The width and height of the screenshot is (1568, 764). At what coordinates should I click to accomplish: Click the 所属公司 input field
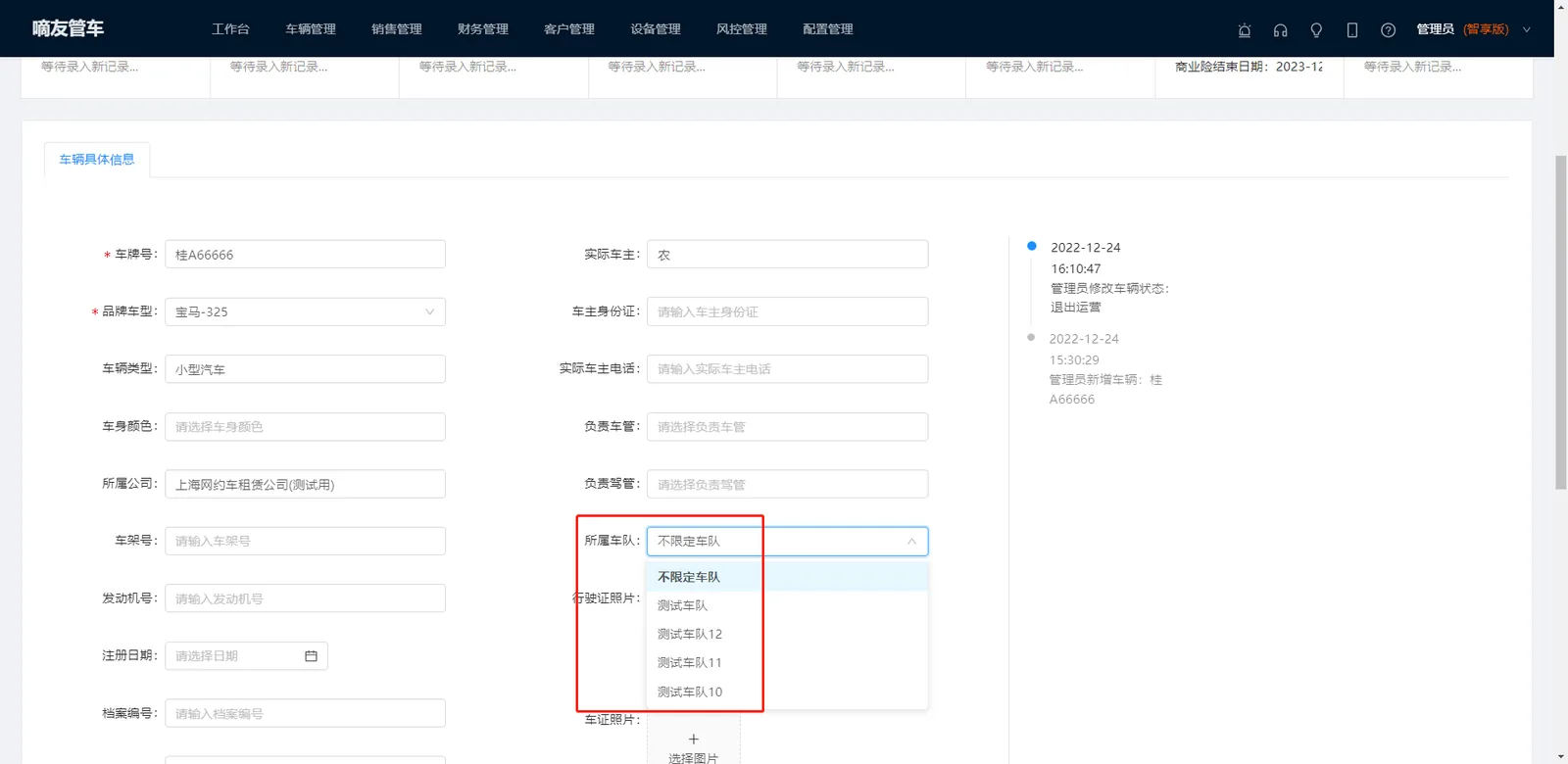point(305,484)
